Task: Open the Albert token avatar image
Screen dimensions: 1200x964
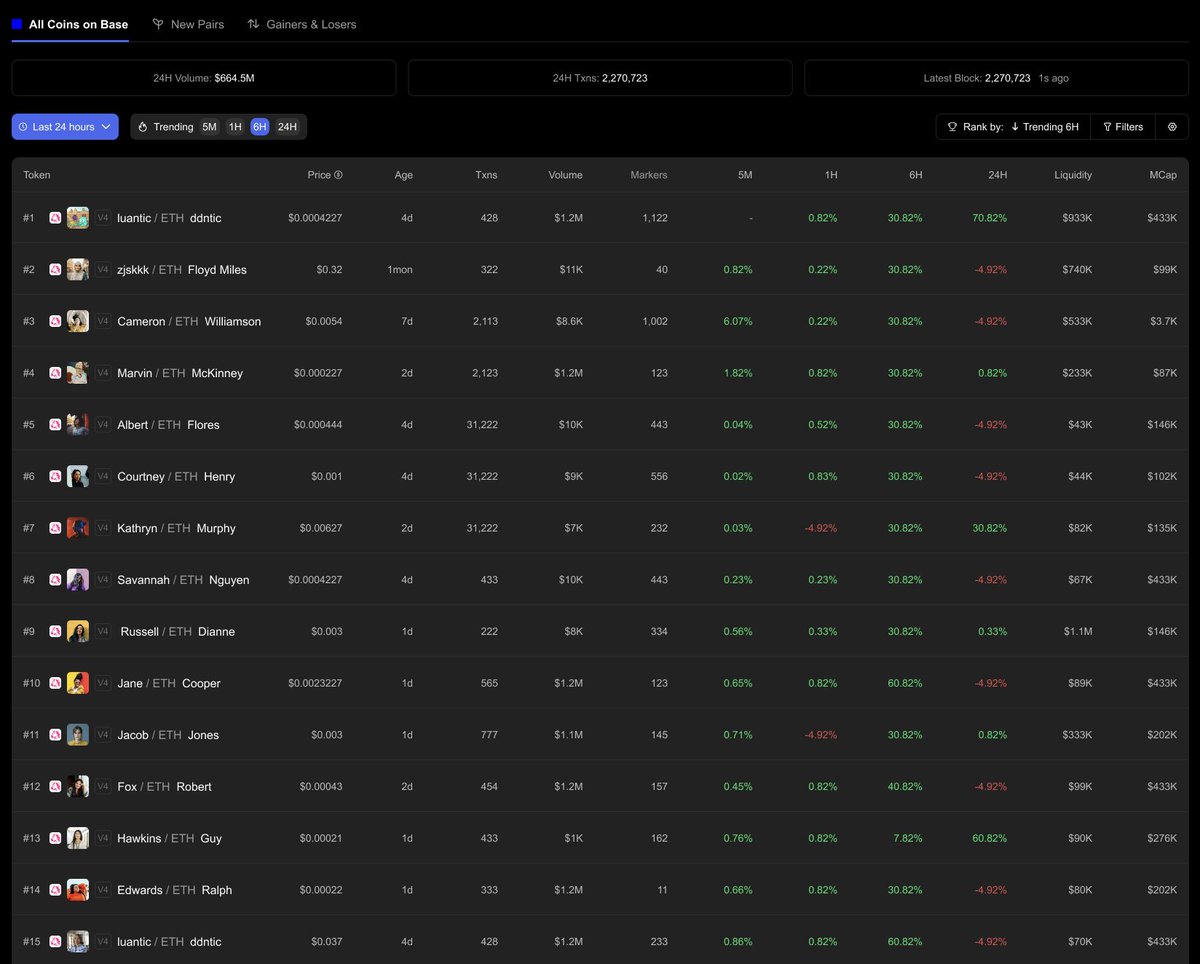Action: click(x=78, y=425)
